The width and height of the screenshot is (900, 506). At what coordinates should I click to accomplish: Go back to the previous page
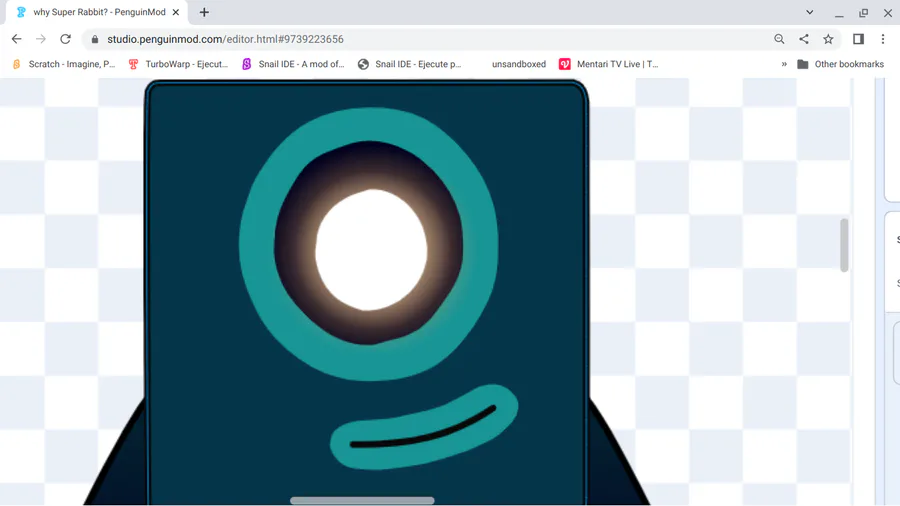17,39
